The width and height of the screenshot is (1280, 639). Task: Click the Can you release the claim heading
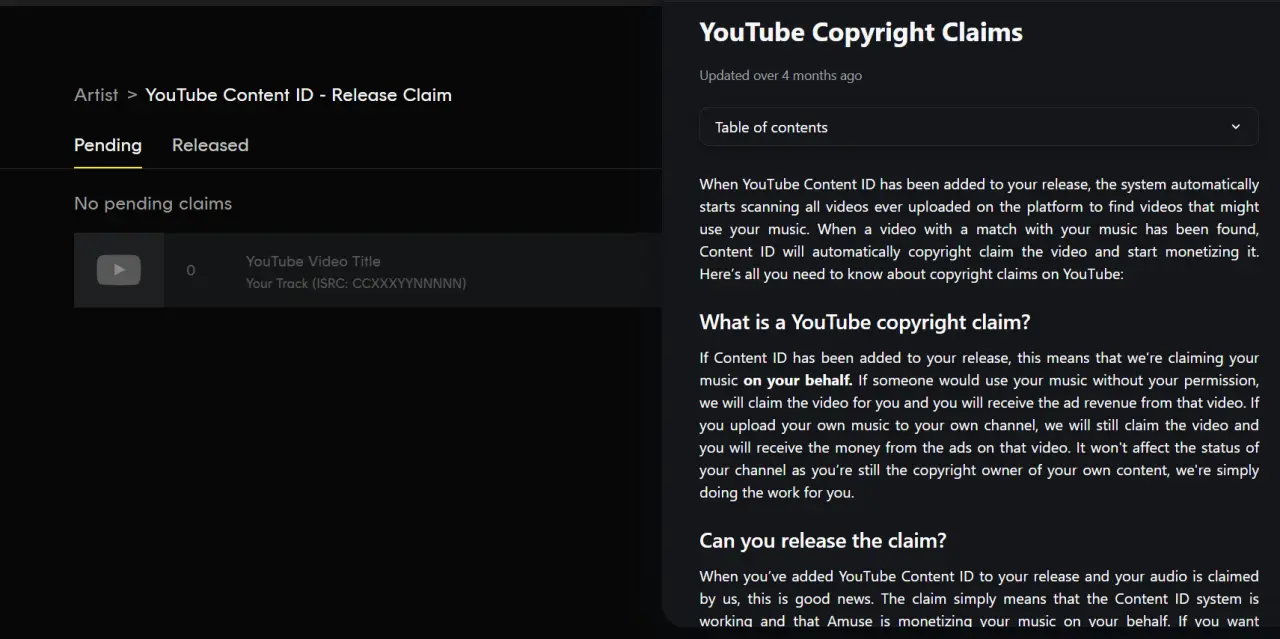[823, 541]
